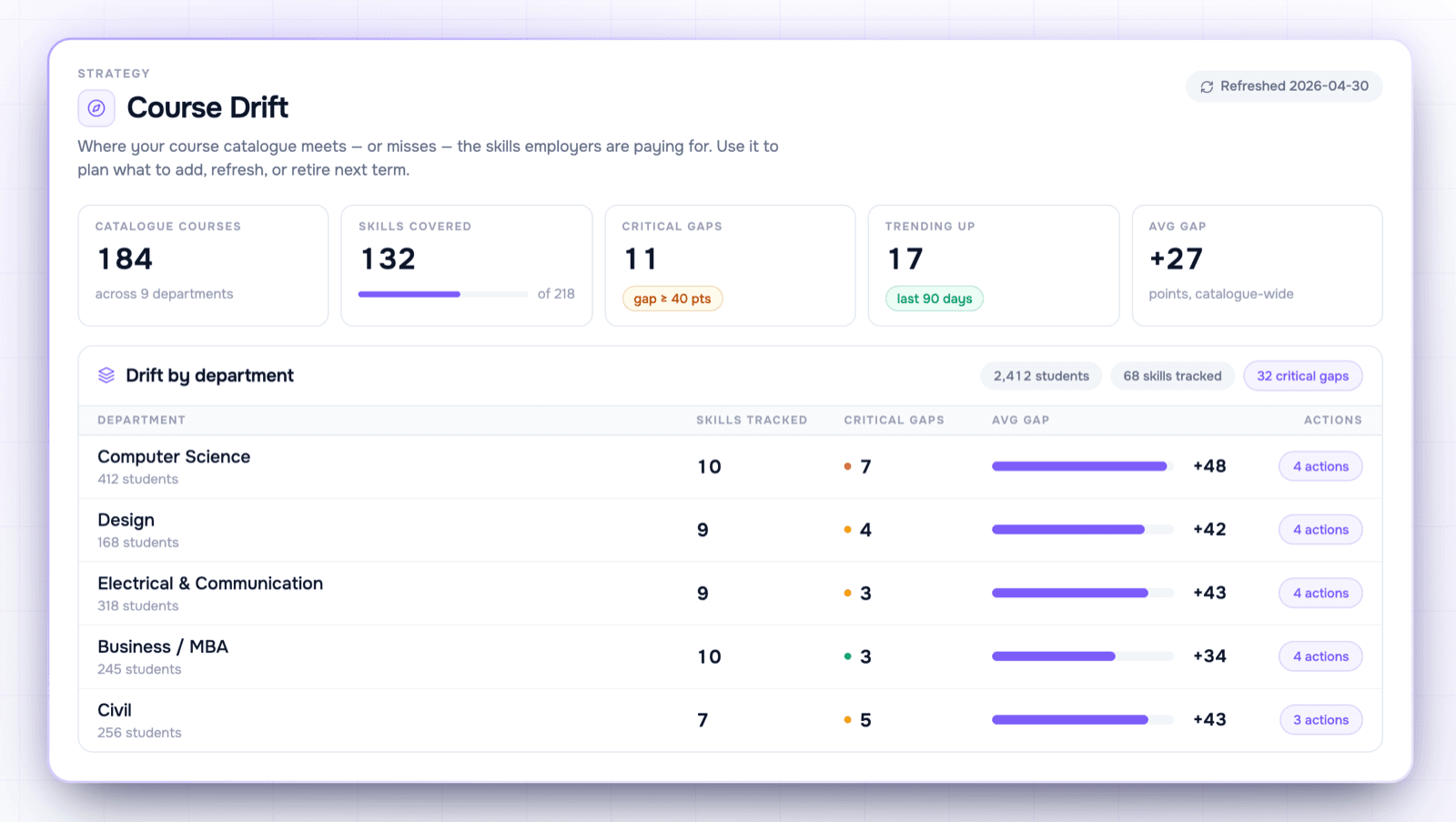Screen dimensions: 1456x822
Task: Click the compass icon beside Course Drift
Action: (96, 108)
